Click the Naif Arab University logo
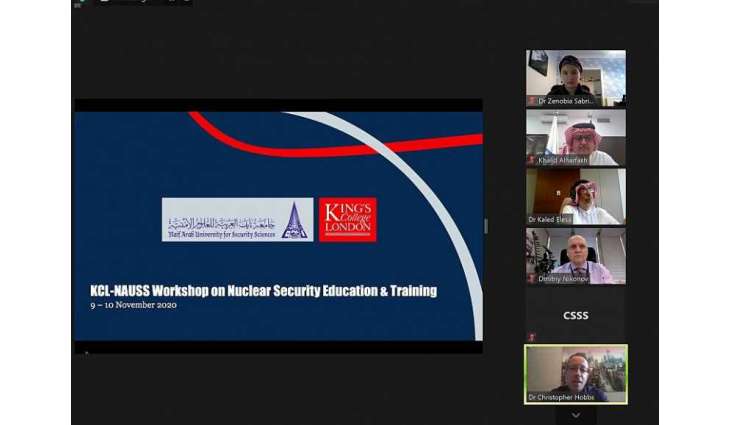730x425 pixels. coord(237,220)
